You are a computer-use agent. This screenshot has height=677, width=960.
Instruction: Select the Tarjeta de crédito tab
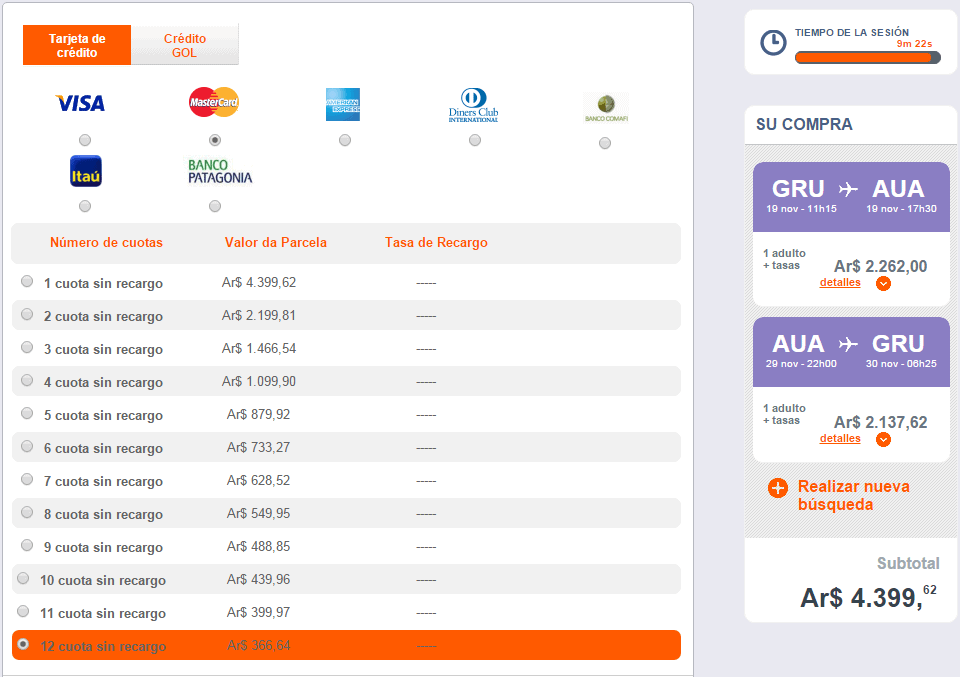coord(77,45)
